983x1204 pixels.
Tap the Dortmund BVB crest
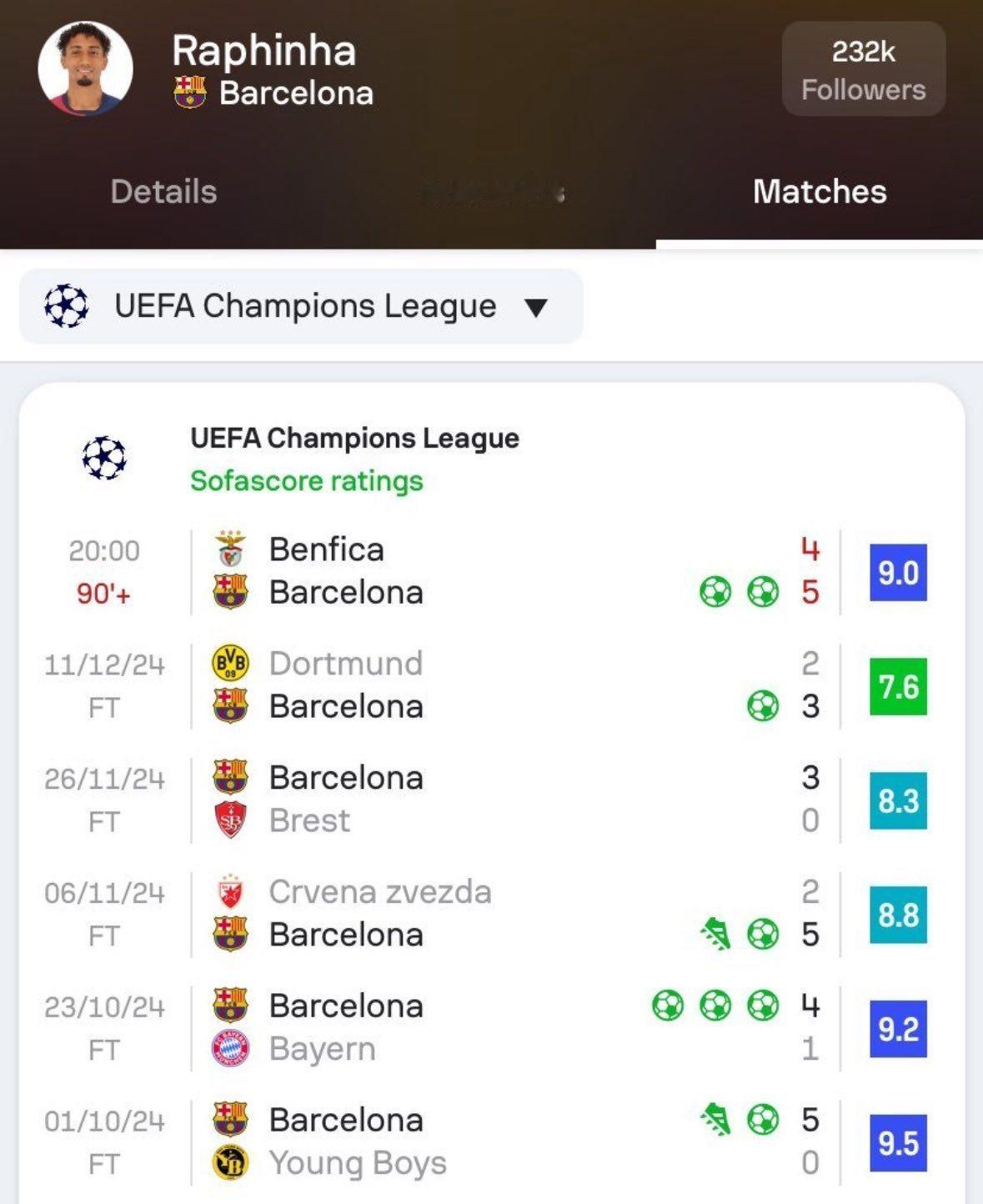[230, 664]
